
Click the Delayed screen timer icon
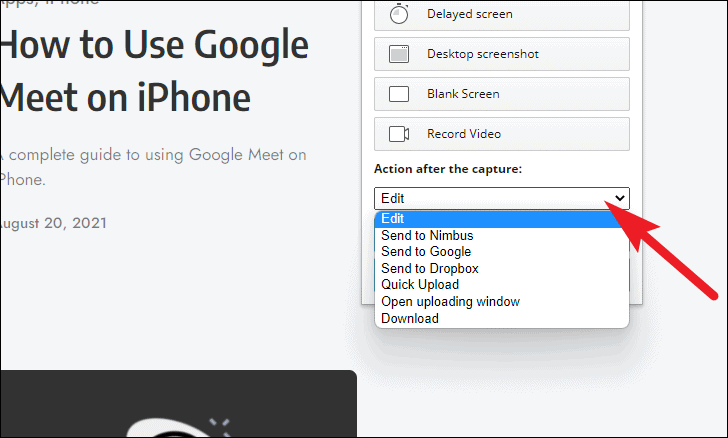coord(399,13)
